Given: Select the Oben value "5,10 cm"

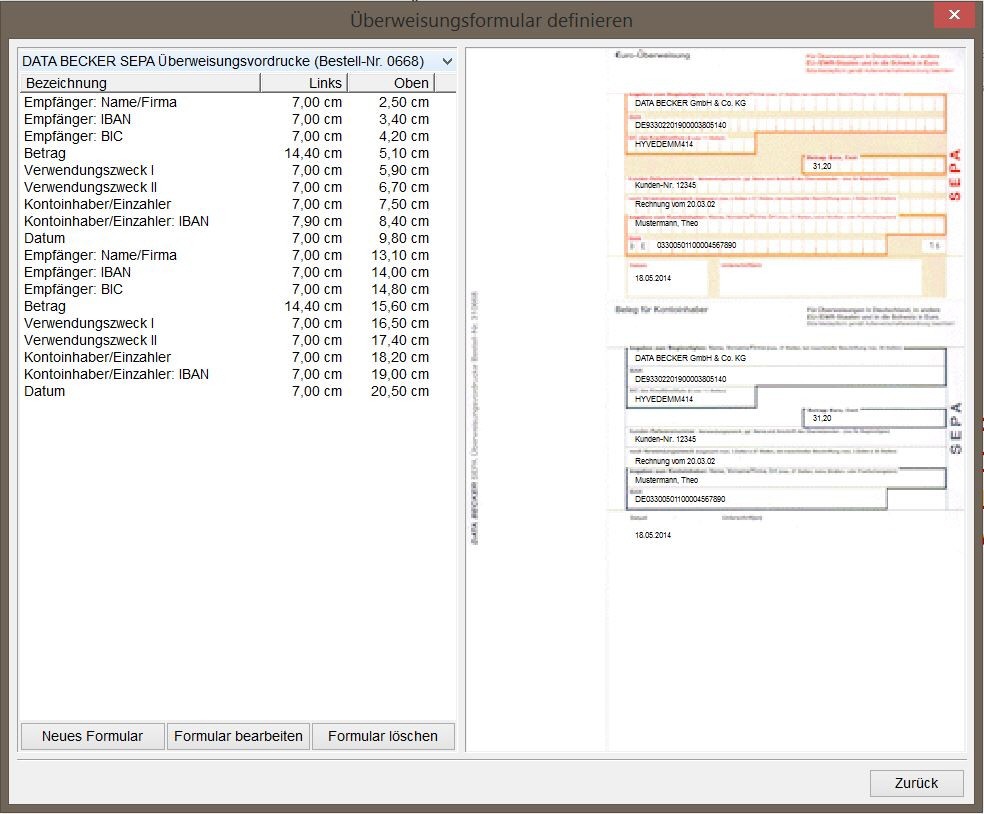Looking at the screenshot, I should (404, 153).
